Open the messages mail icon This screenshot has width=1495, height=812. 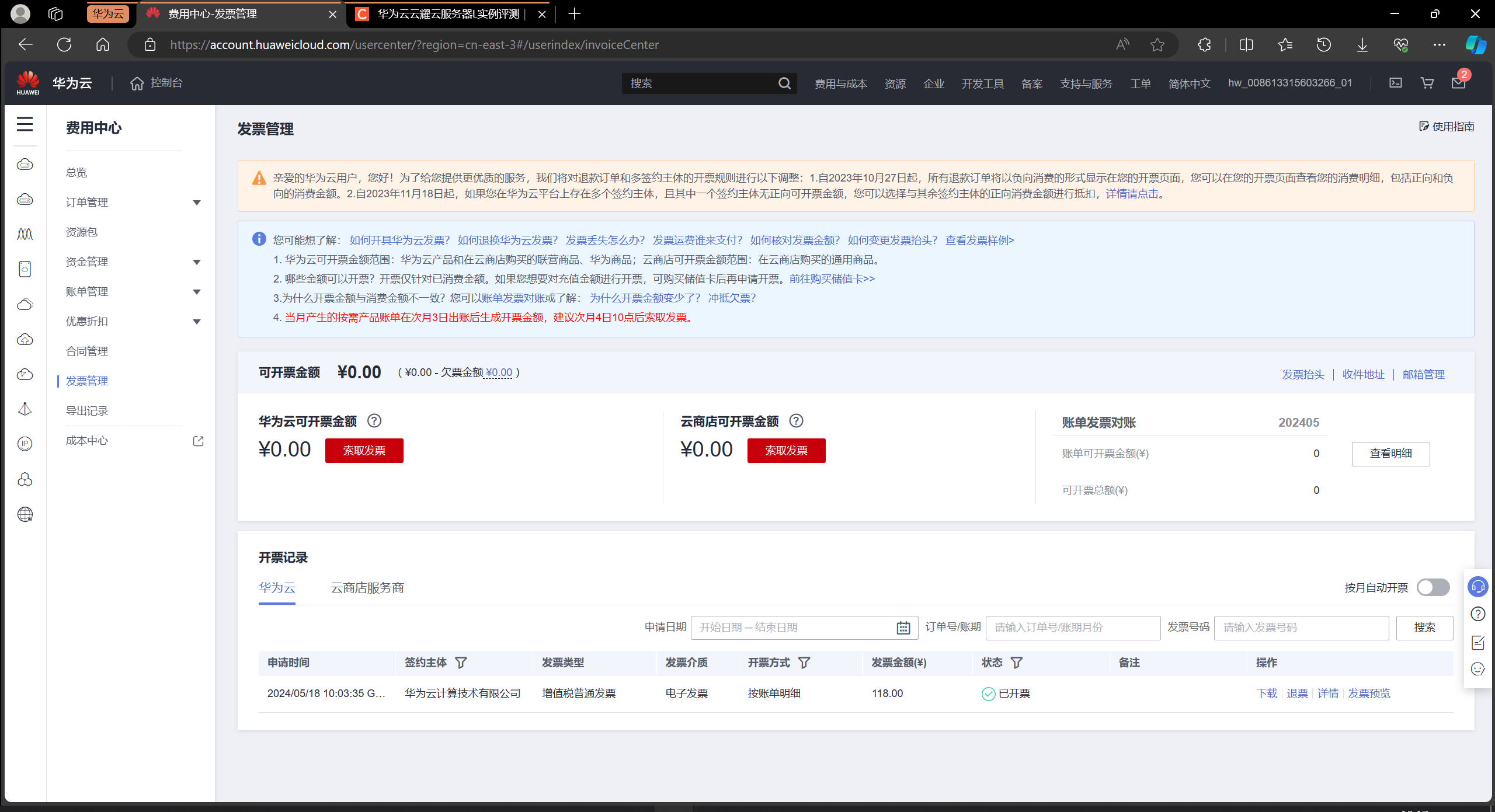pos(1458,83)
